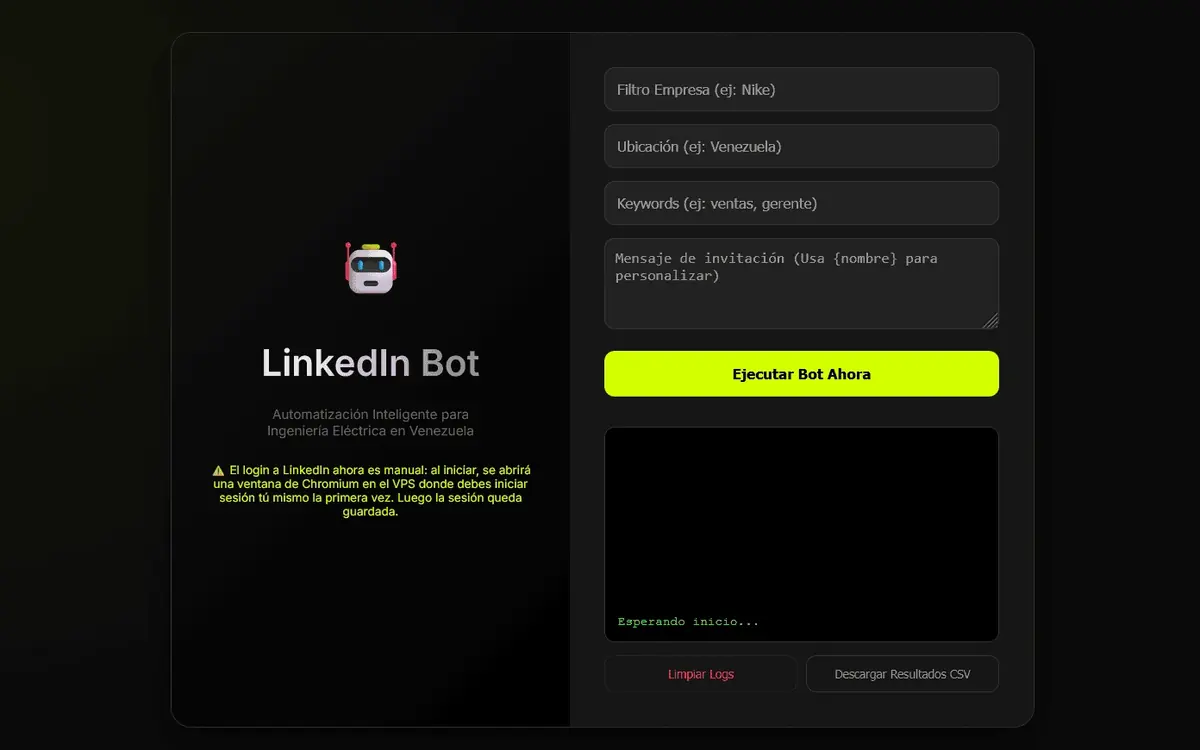
Task: Click the yellow warning triangle icon
Action: tap(218, 470)
